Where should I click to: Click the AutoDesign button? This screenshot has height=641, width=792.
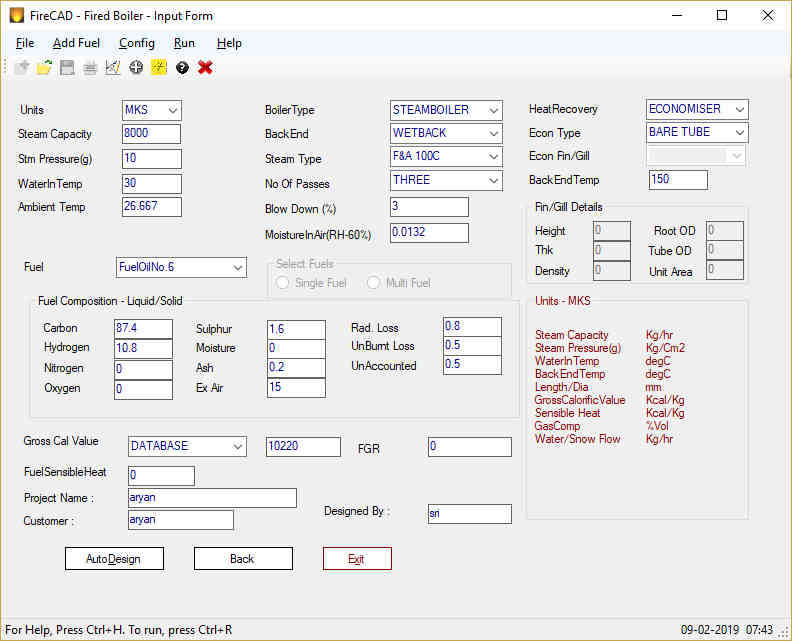point(114,559)
